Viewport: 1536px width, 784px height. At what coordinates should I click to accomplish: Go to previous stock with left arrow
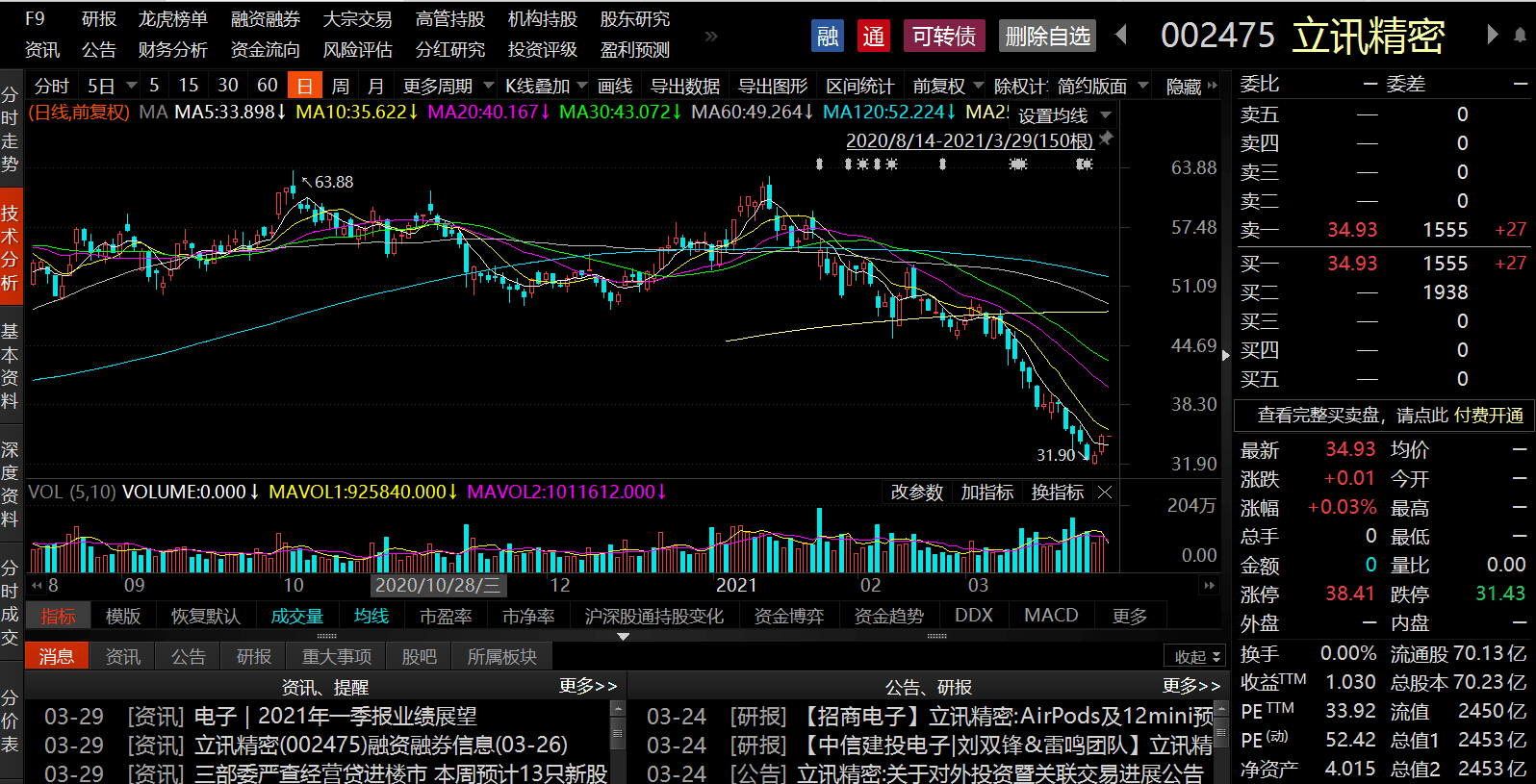pyautogui.click(x=1120, y=35)
